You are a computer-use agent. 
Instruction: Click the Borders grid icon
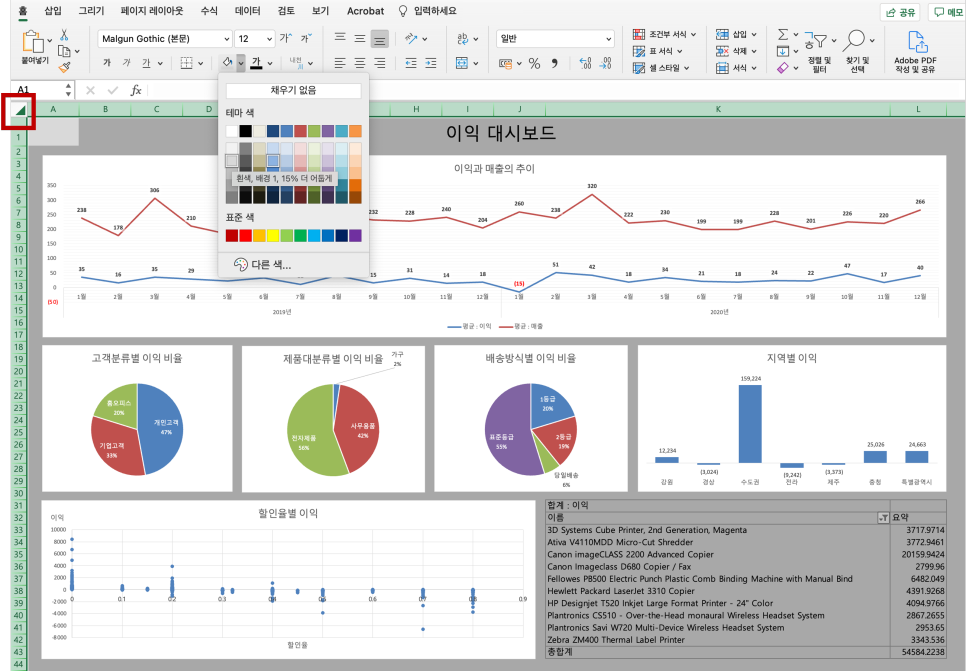click(x=186, y=62)
